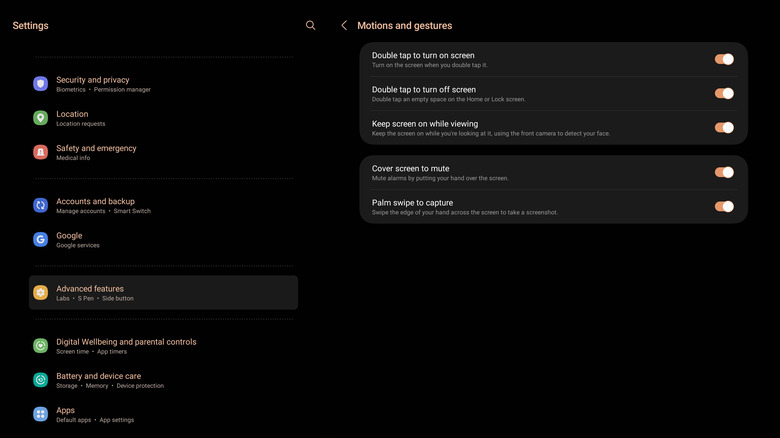Tap the Apps grid icon
780x438 pixels.
coord(40,414)
